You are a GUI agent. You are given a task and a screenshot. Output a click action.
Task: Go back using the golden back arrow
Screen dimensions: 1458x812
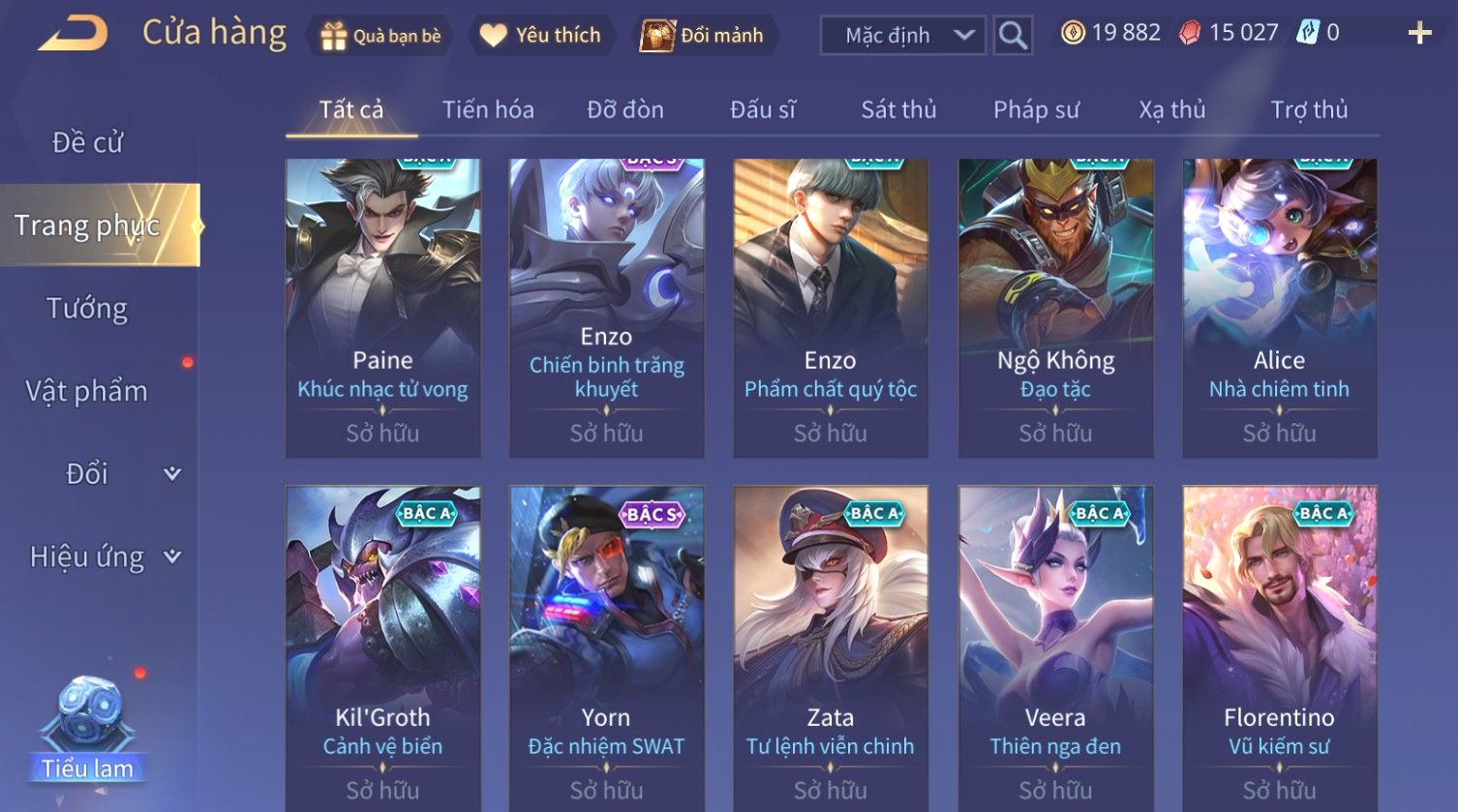pyautogui.click(x=73, y=34)
